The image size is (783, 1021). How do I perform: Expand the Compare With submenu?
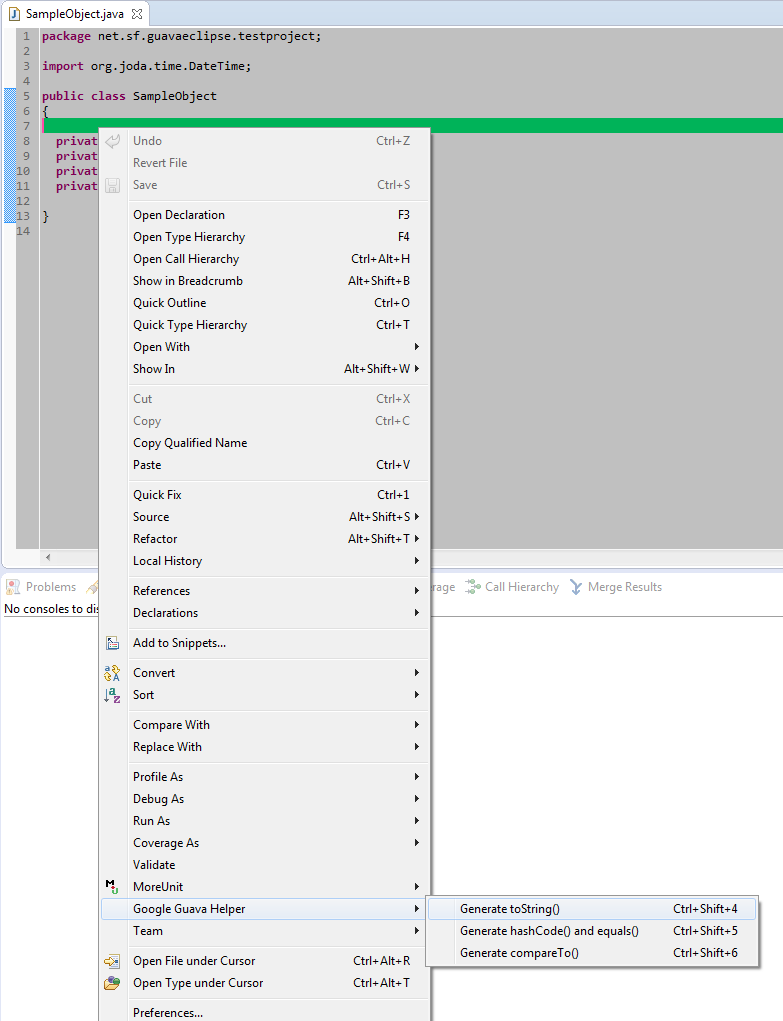pos(264,725)
